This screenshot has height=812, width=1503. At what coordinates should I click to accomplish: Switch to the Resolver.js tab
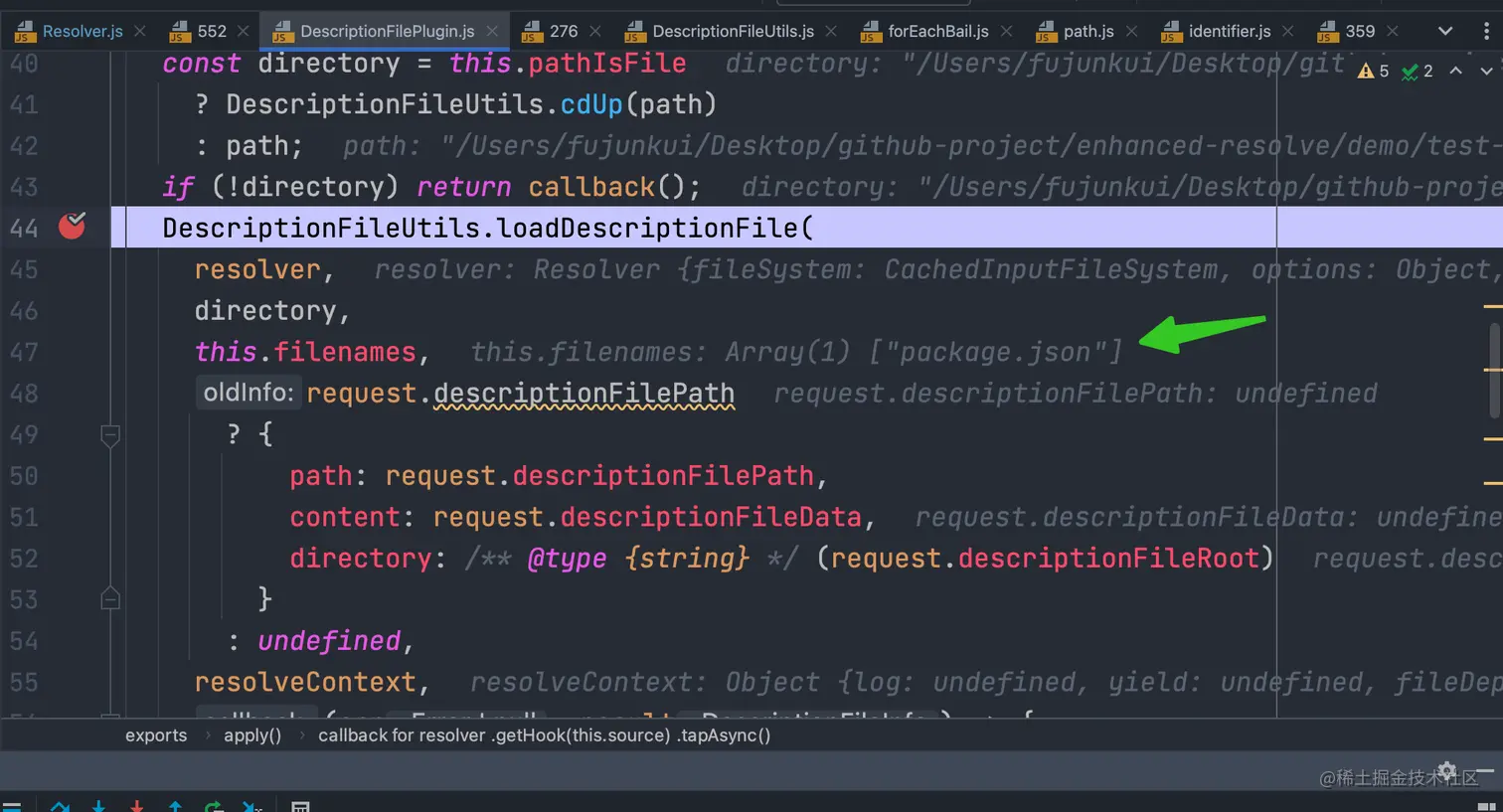tap(82, 31)
